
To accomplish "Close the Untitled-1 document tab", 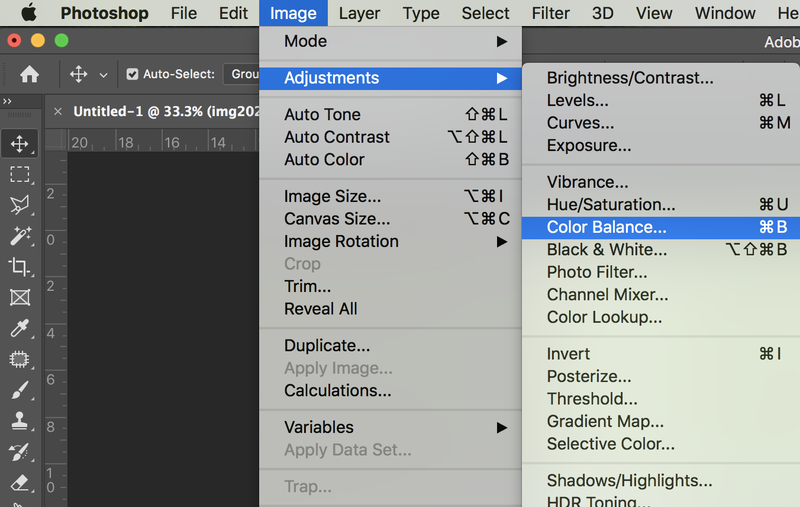I will pos(58,111).
